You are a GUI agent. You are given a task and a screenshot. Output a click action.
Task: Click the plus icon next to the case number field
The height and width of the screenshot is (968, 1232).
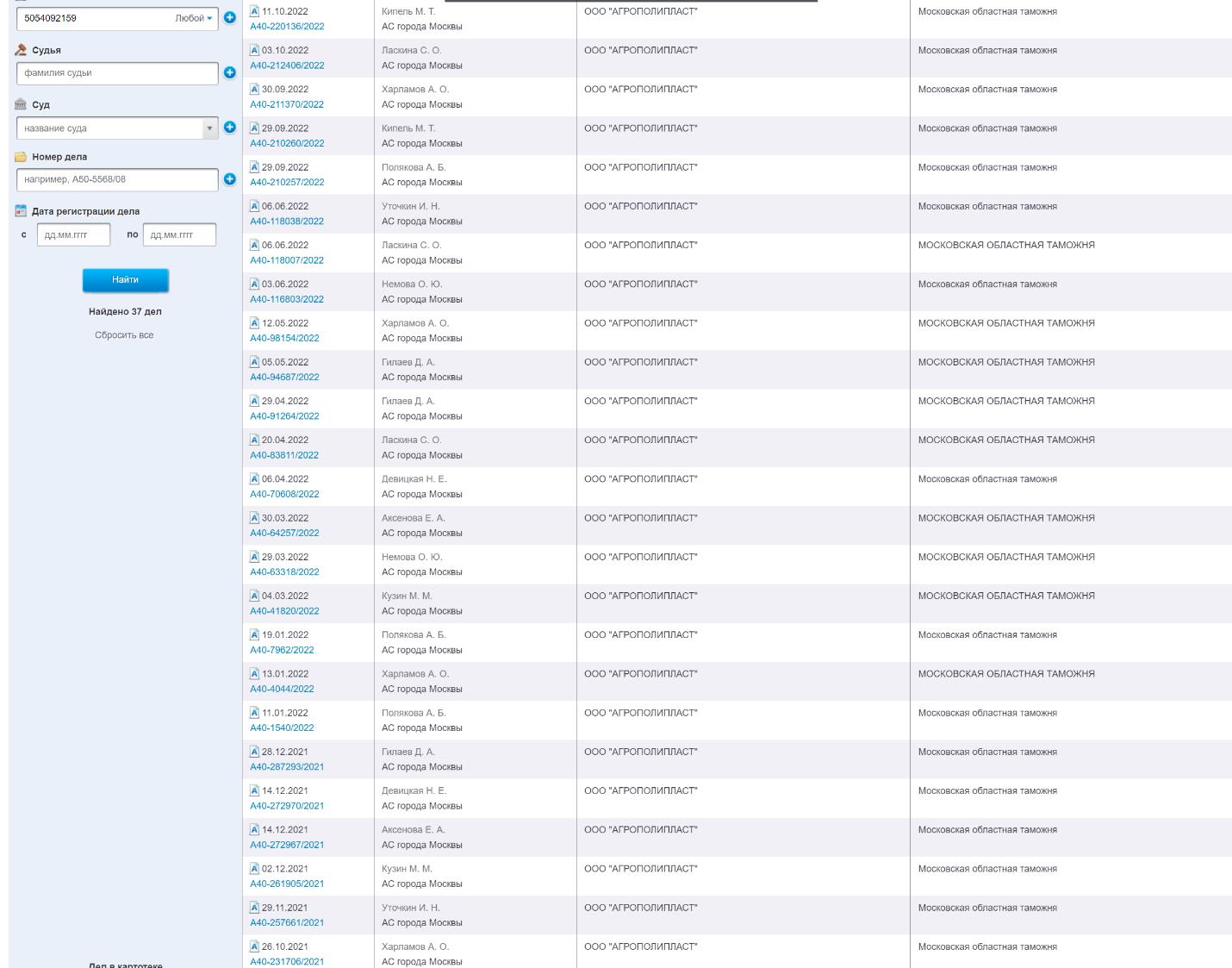229,179
